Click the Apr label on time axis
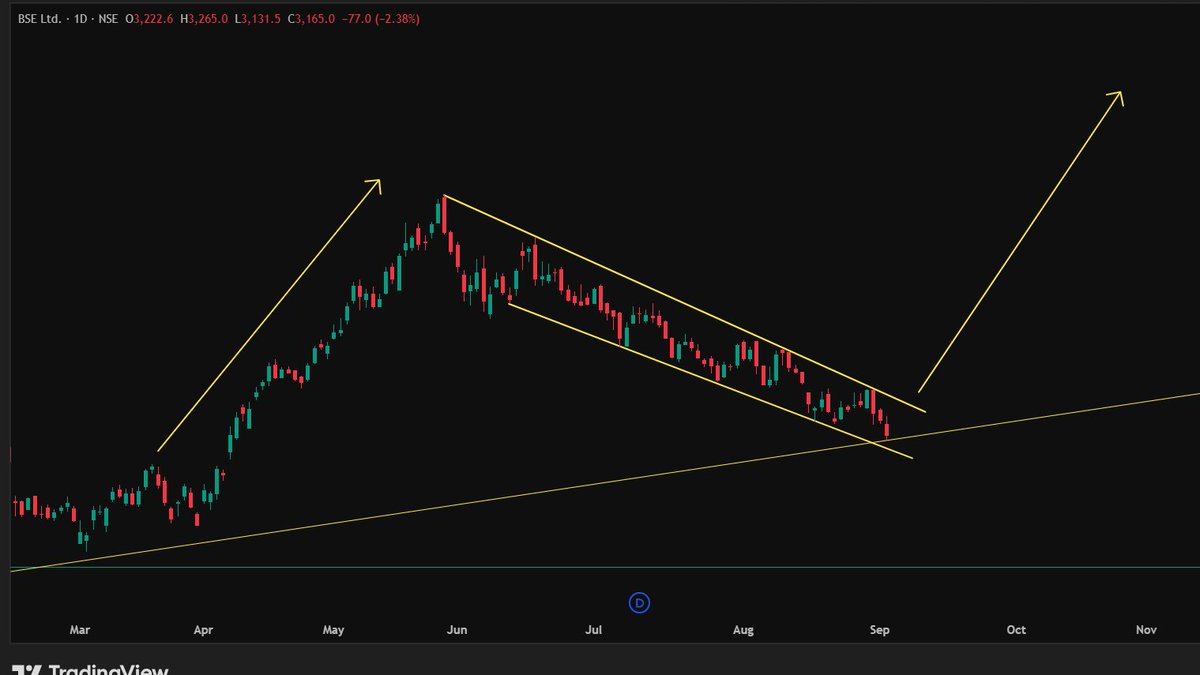The height and width of the screenshot is (675, 1200). pos(203,630)
